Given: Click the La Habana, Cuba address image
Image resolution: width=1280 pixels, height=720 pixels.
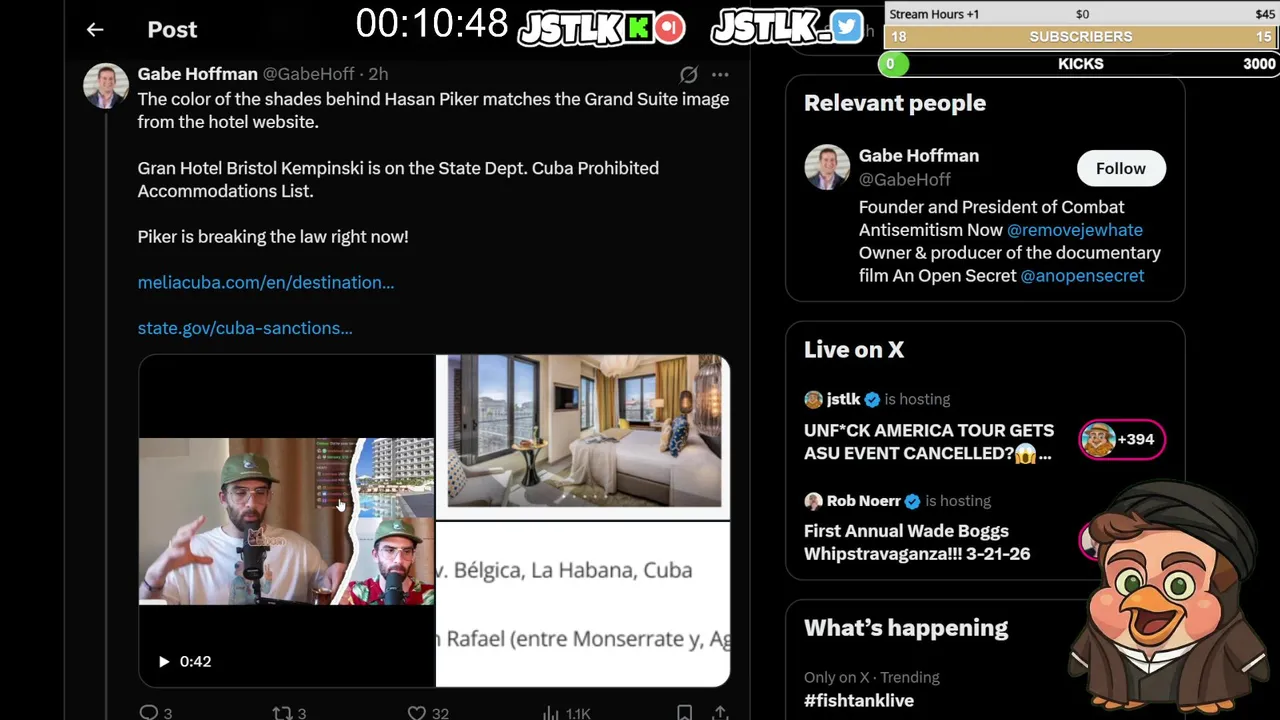Looking at the screenshot, I should click(x=583, y=604).
